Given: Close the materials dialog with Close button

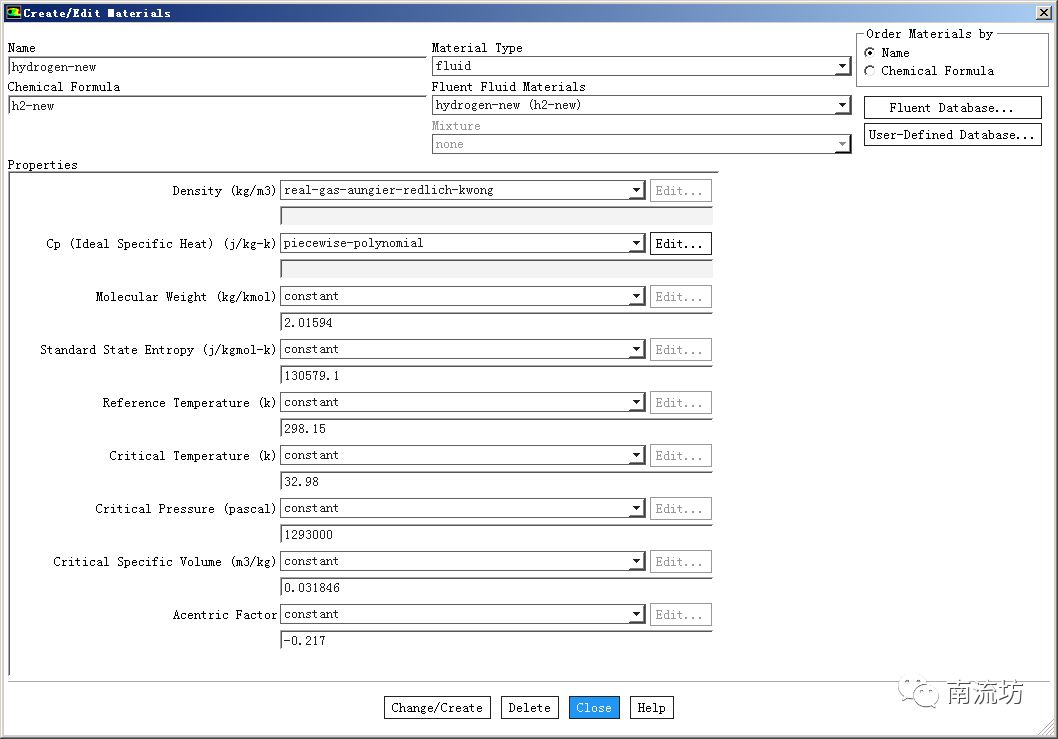Looking at the screenshot, I should pyautogui.click(x=594, y=708).
